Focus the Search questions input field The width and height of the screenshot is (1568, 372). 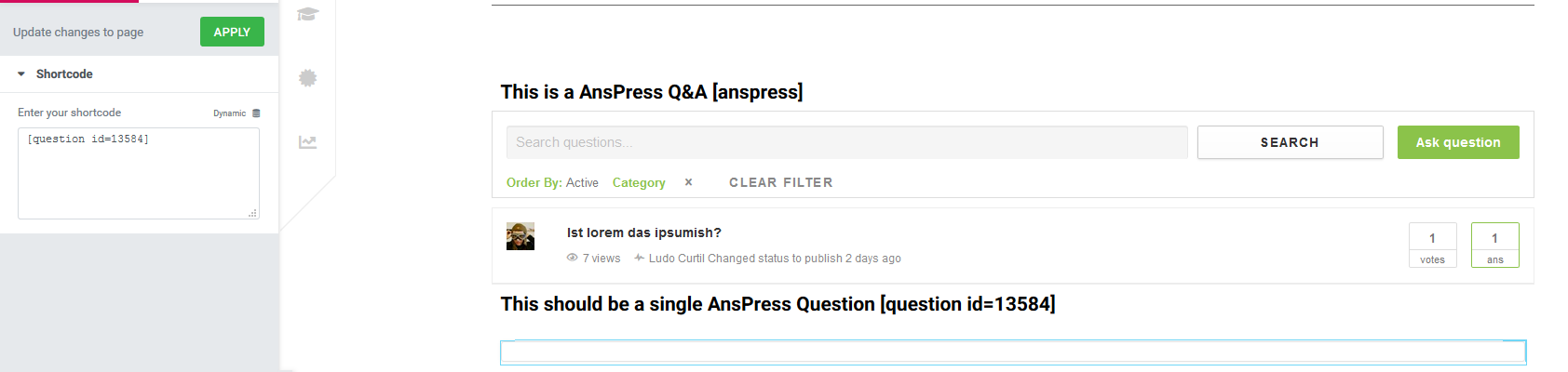[847, 142]
